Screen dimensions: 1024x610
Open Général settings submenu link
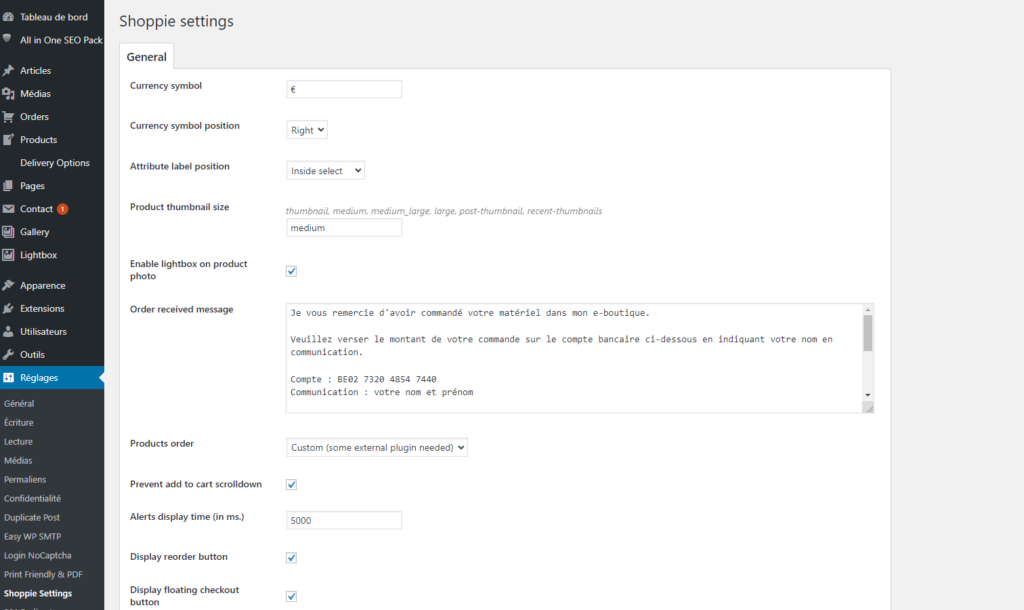19,404
